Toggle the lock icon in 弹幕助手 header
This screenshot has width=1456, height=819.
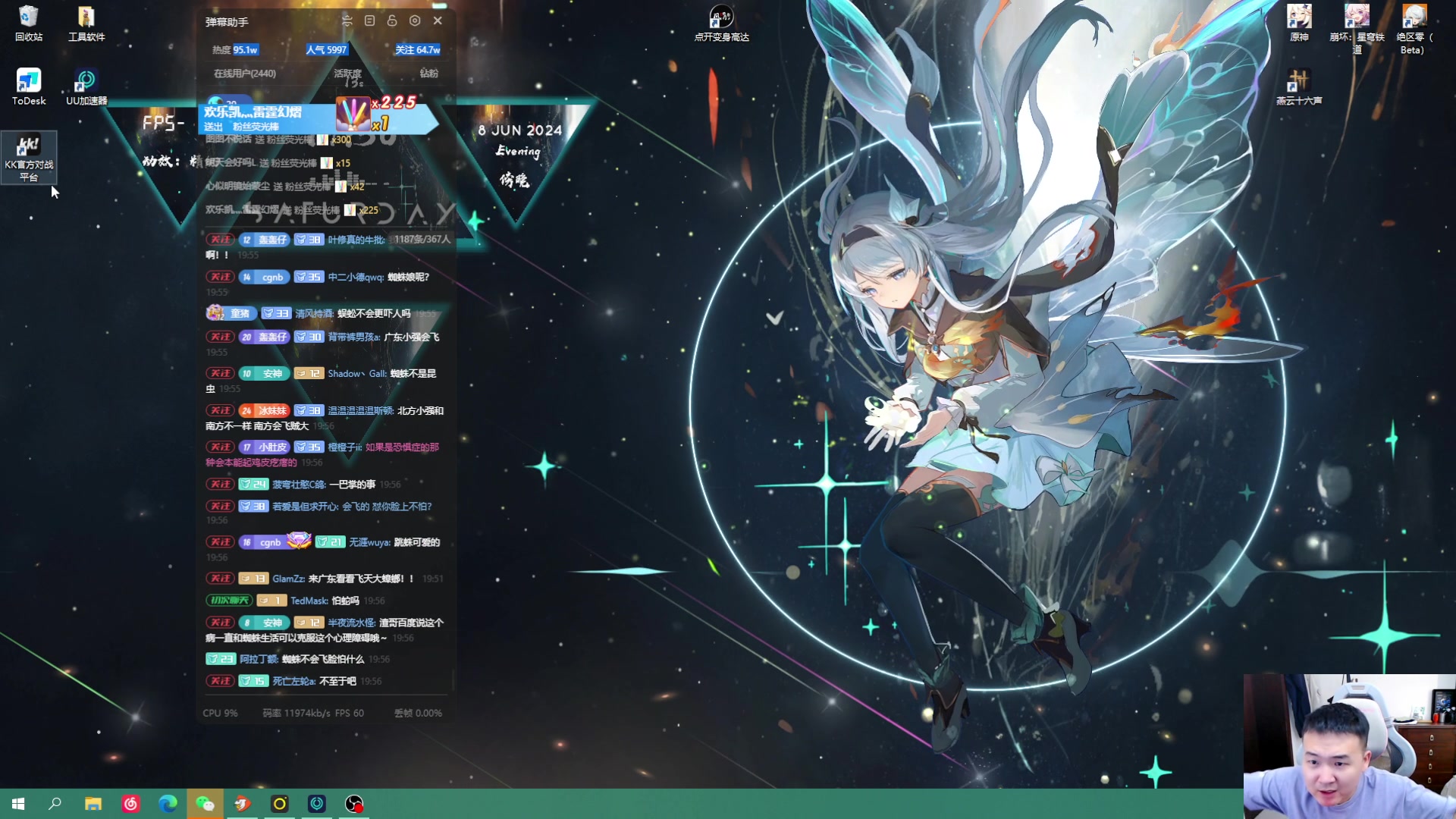392,21
